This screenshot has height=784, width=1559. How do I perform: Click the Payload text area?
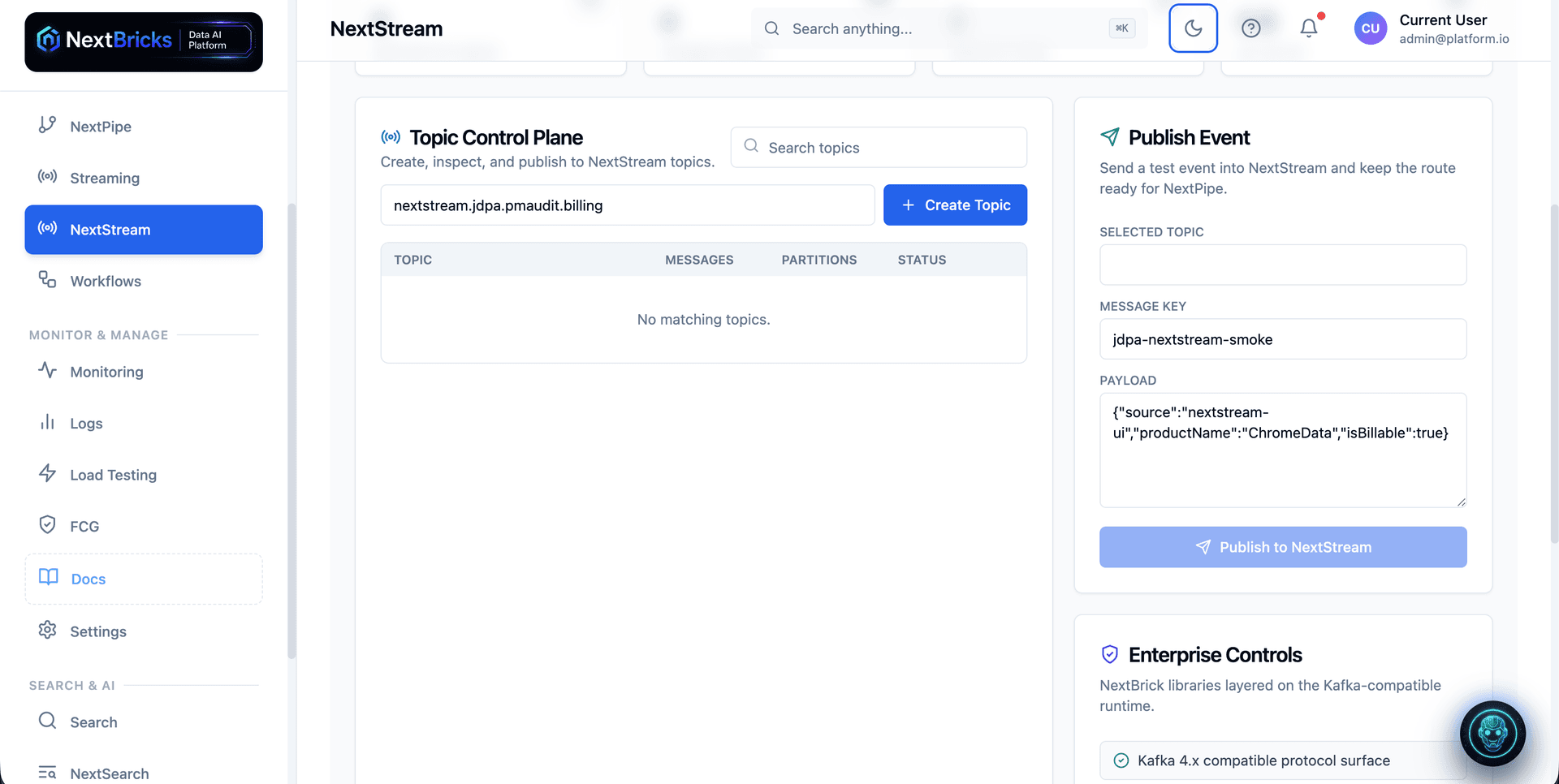click(1283, 450)
